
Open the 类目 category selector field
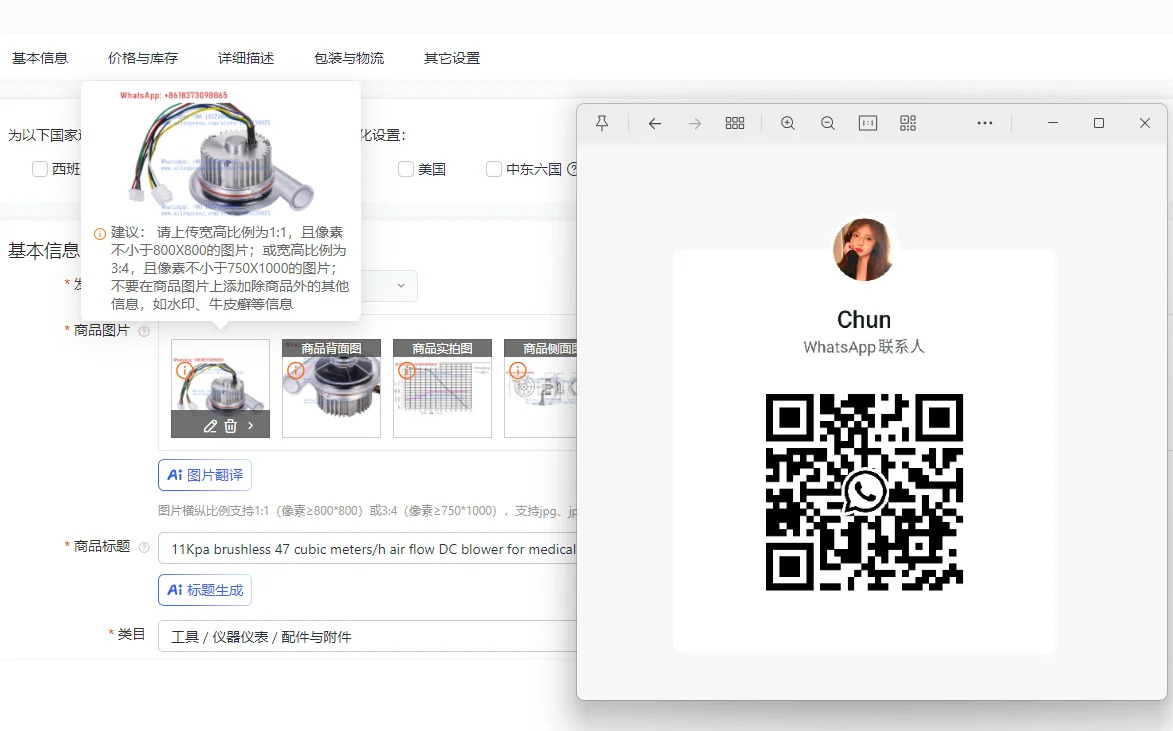tap(367, 636)
